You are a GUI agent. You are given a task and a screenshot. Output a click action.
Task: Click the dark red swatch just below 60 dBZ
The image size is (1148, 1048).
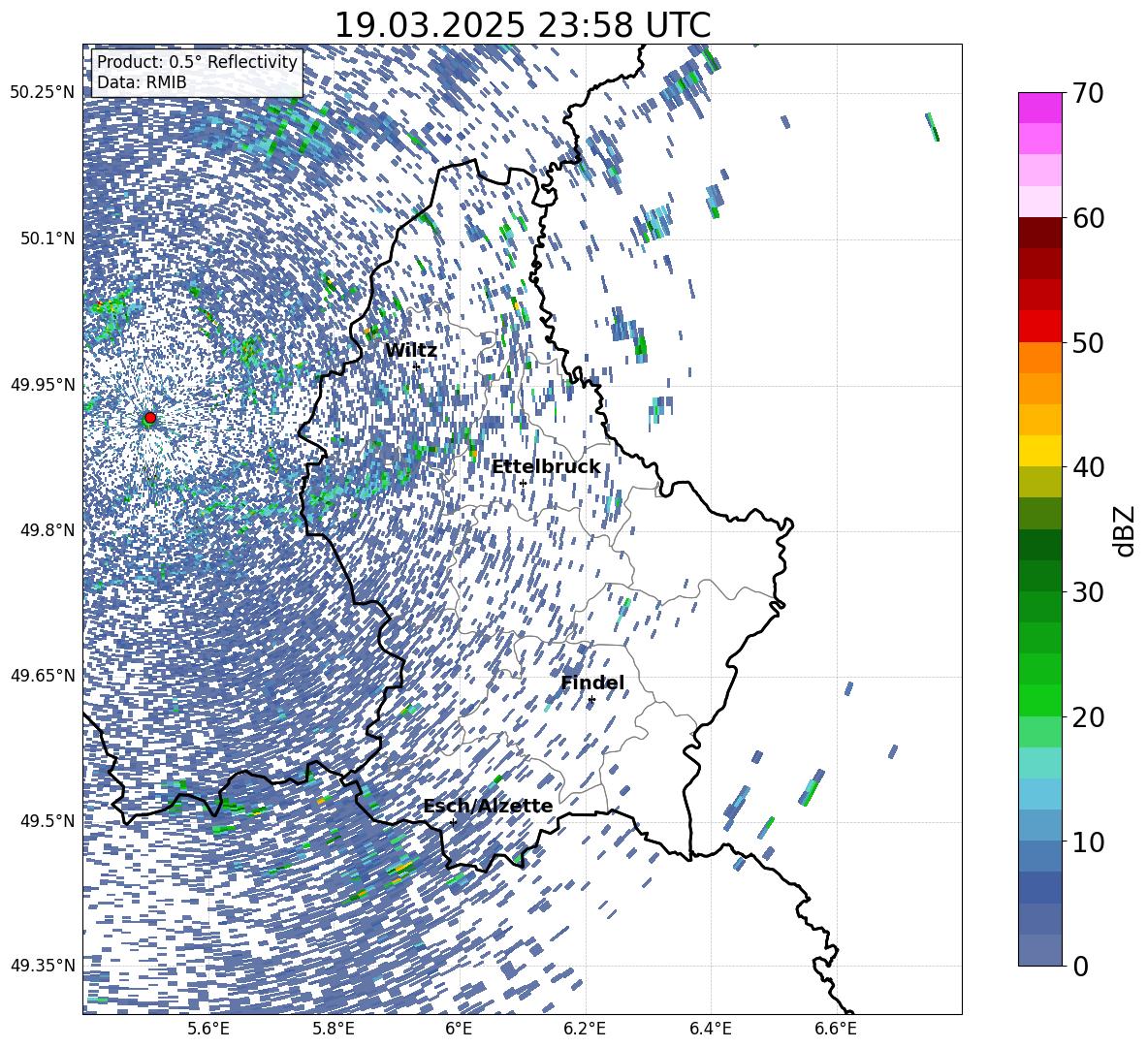click(x=1039, y=233)
